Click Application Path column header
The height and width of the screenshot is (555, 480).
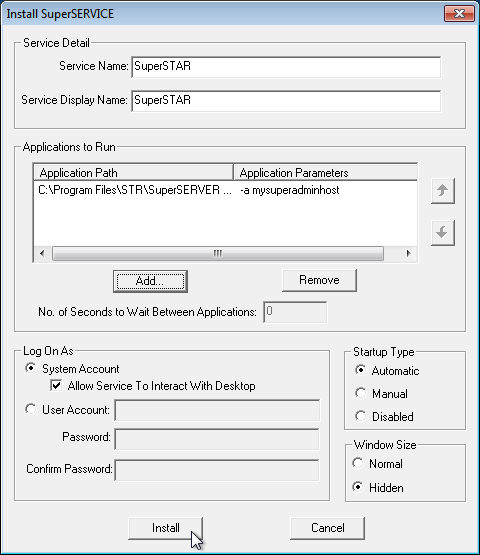pyautogui.click(x=134, y=173)
